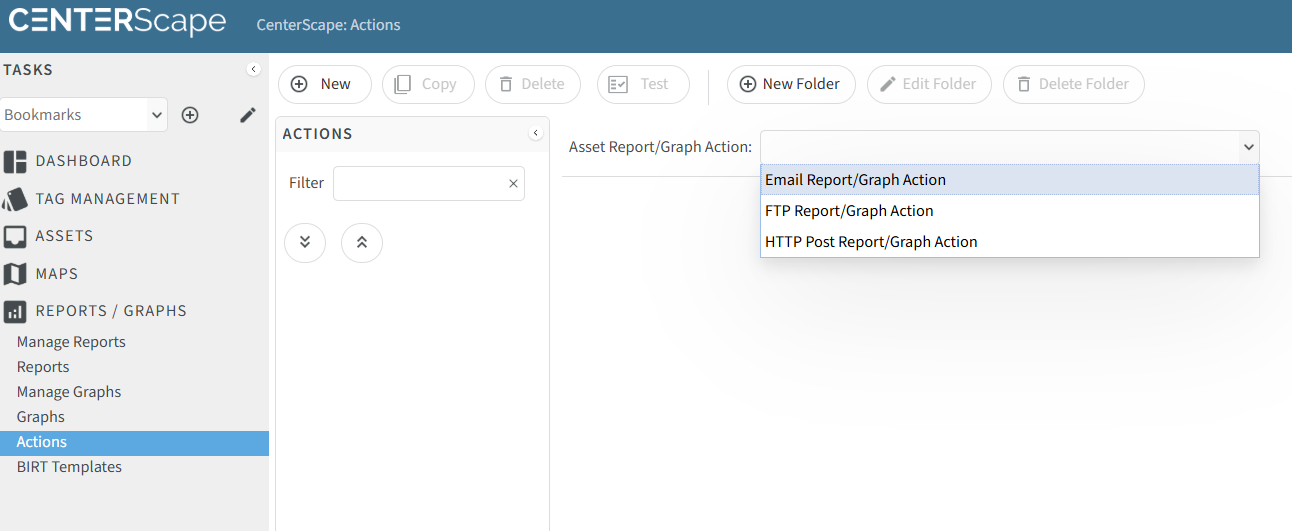Viewport: 1292px width, 531px height.
Task: Click the Test action button
Action: point(643,84)
